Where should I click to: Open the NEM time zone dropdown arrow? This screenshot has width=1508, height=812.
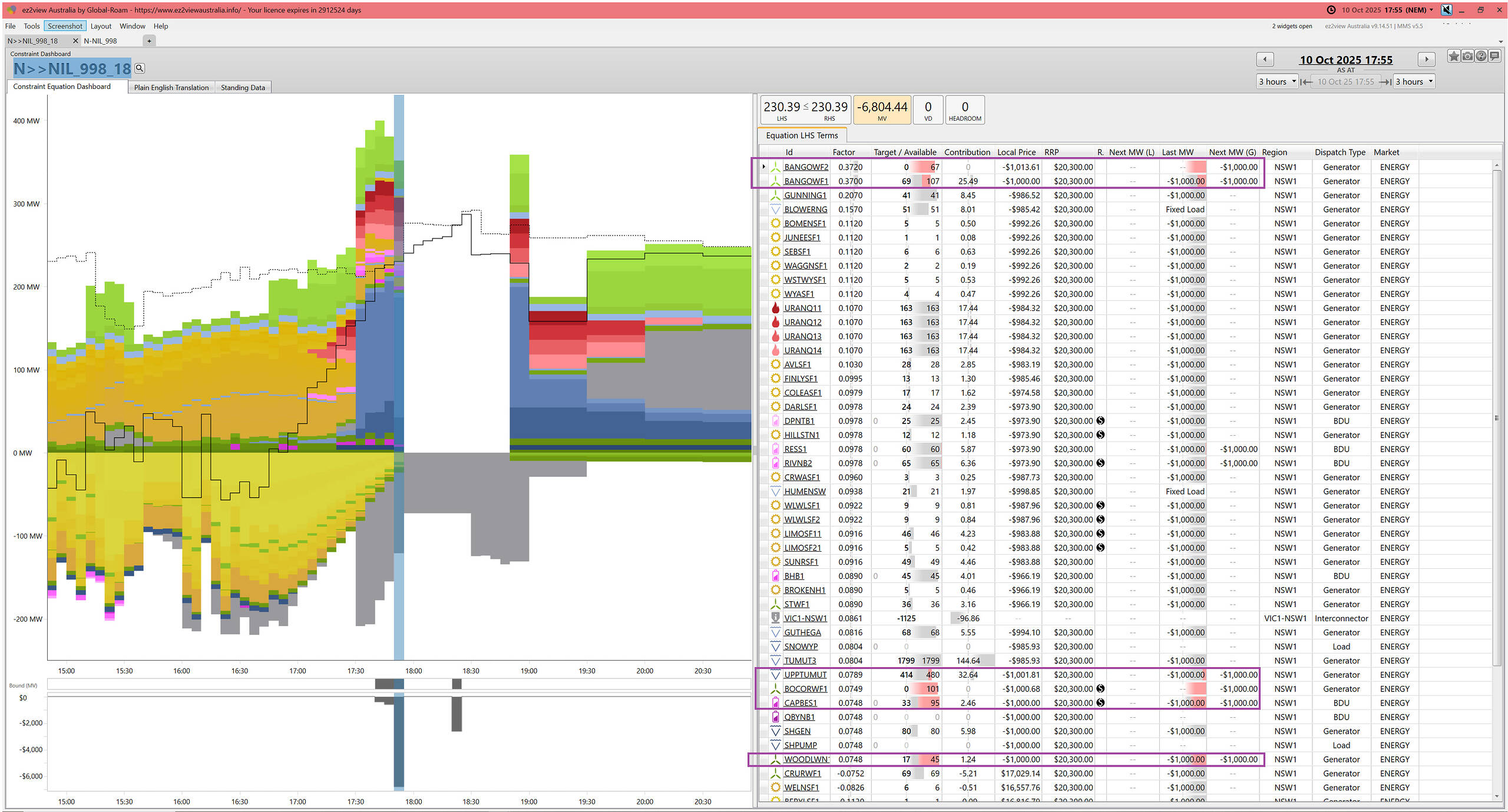click(x=1431, y=10)
